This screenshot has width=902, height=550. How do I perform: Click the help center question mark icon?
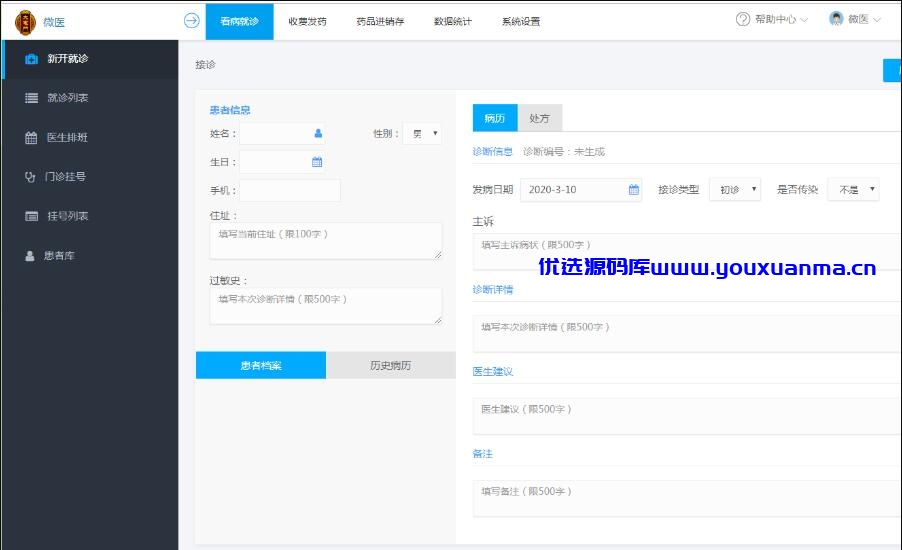[743, 19]
